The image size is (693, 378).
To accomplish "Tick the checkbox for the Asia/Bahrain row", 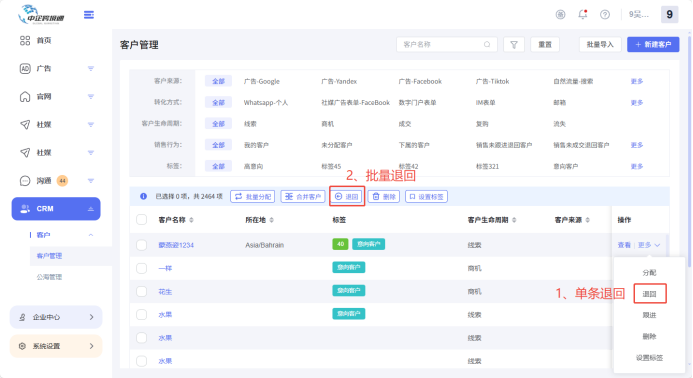I will click(141, 245).
